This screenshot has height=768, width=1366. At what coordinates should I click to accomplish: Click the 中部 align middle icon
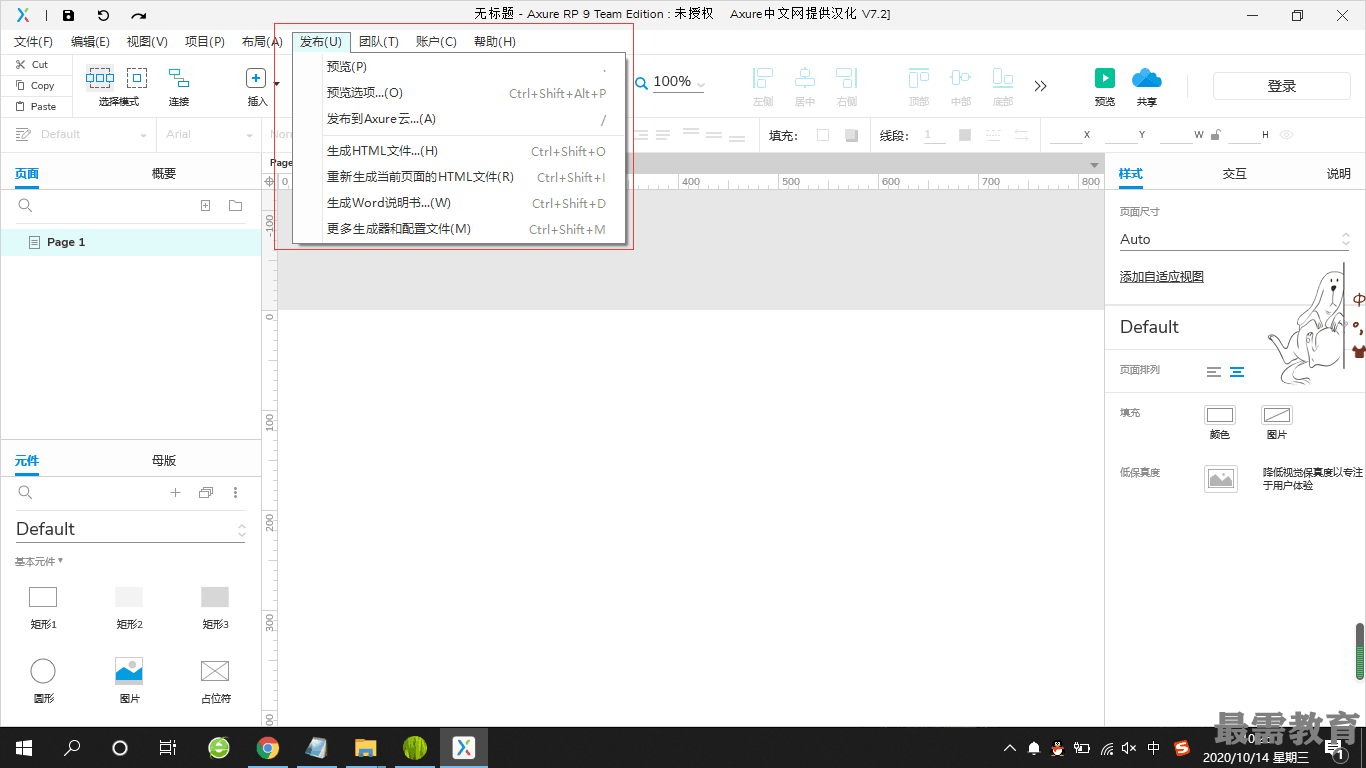[x=961, y=78]
